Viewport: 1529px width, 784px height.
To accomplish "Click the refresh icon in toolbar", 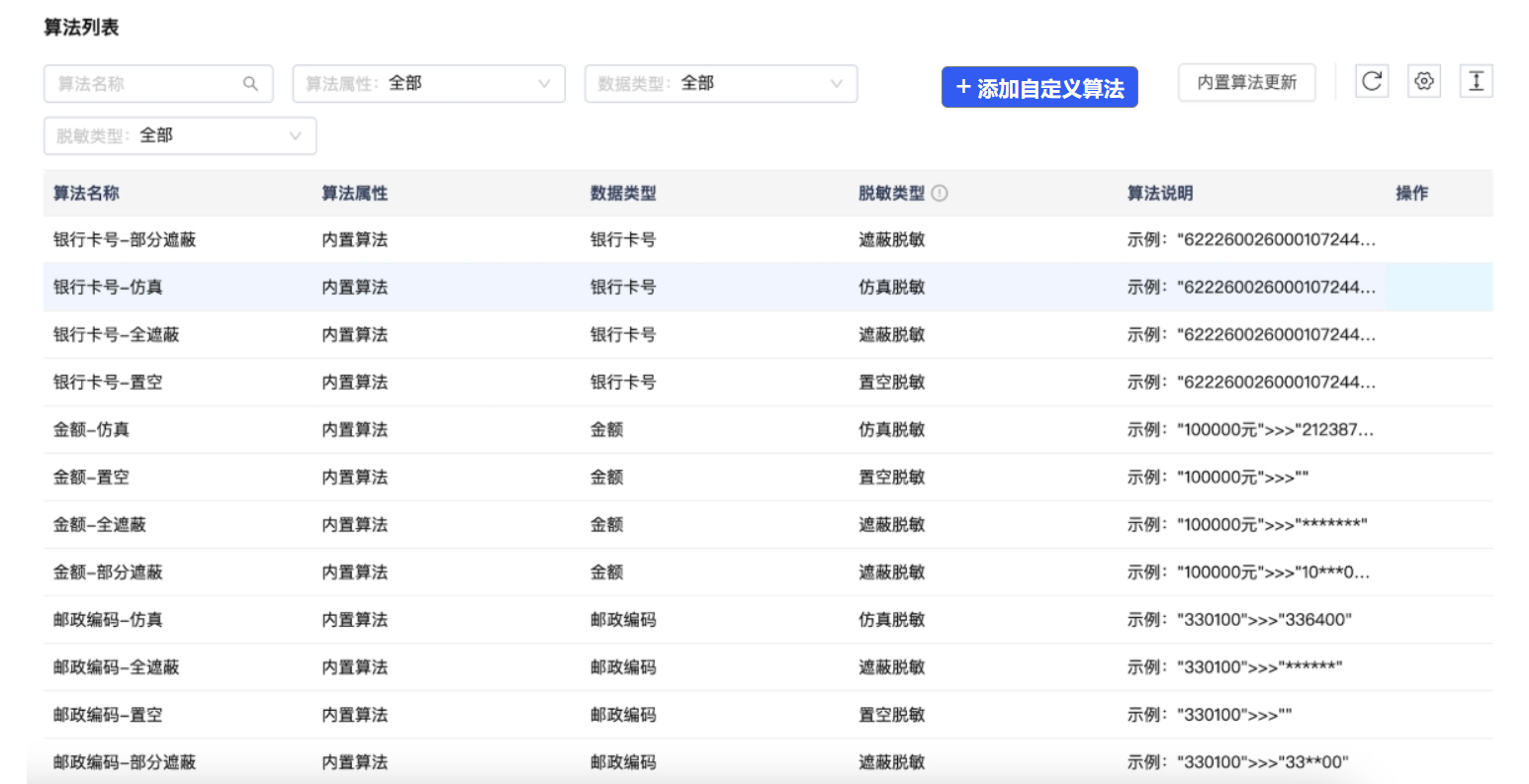I will click(1372, 81).
